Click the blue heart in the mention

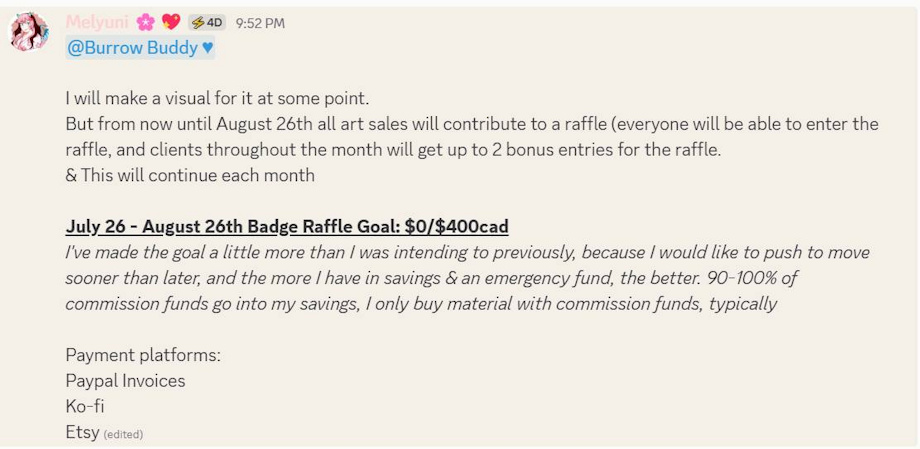tap(207, 47)
